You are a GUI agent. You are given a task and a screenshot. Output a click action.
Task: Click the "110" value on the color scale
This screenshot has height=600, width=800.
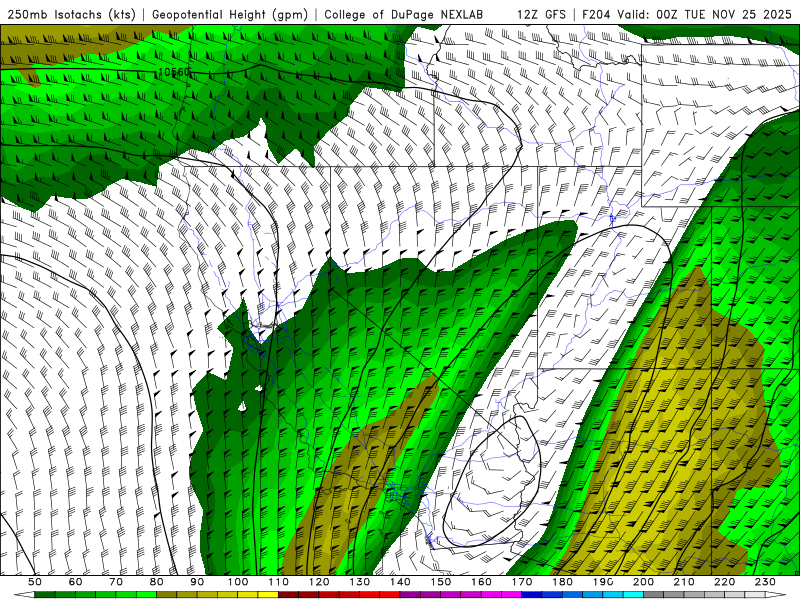[x=279, y=582]
